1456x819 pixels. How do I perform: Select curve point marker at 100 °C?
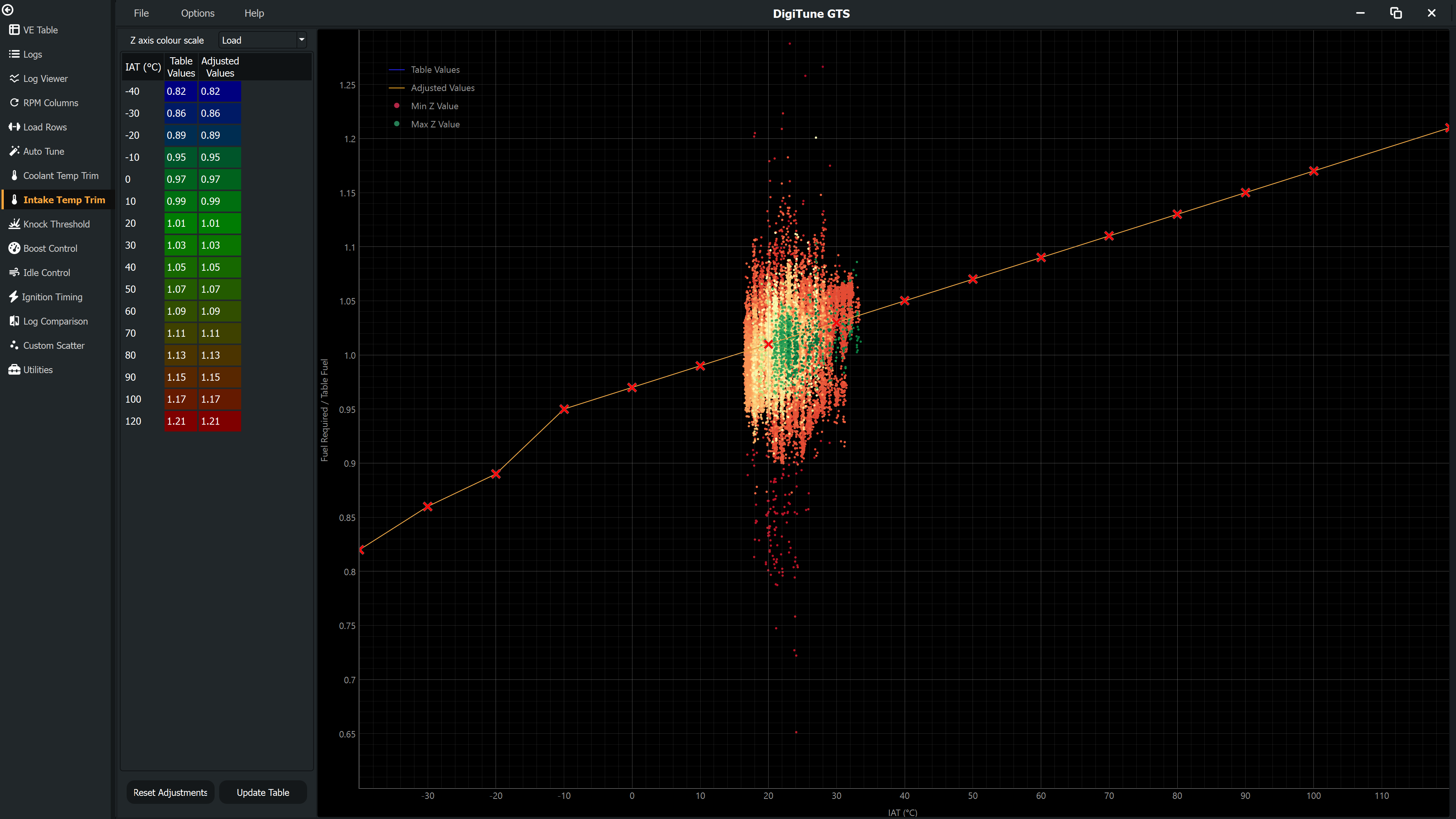[x=1313, y=171]
